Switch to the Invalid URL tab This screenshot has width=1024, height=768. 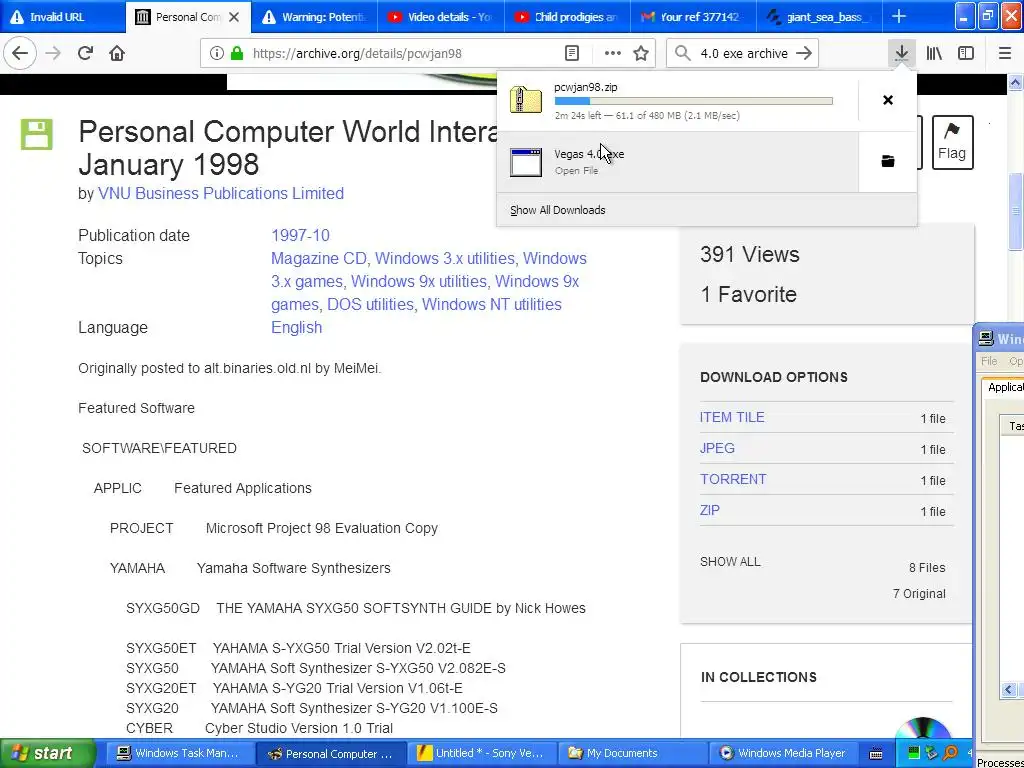(x=63, y=17)
